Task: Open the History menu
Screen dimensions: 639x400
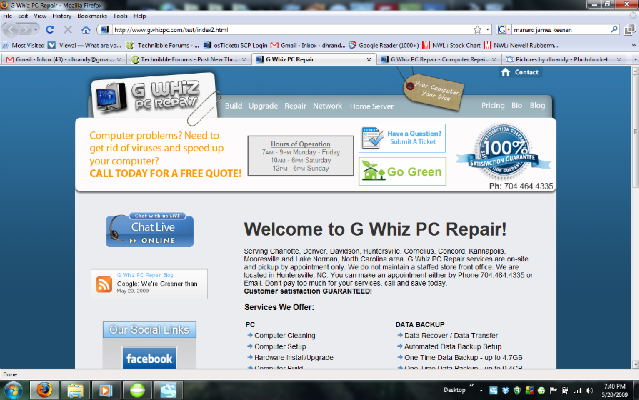Action: [x=62, y=16]
